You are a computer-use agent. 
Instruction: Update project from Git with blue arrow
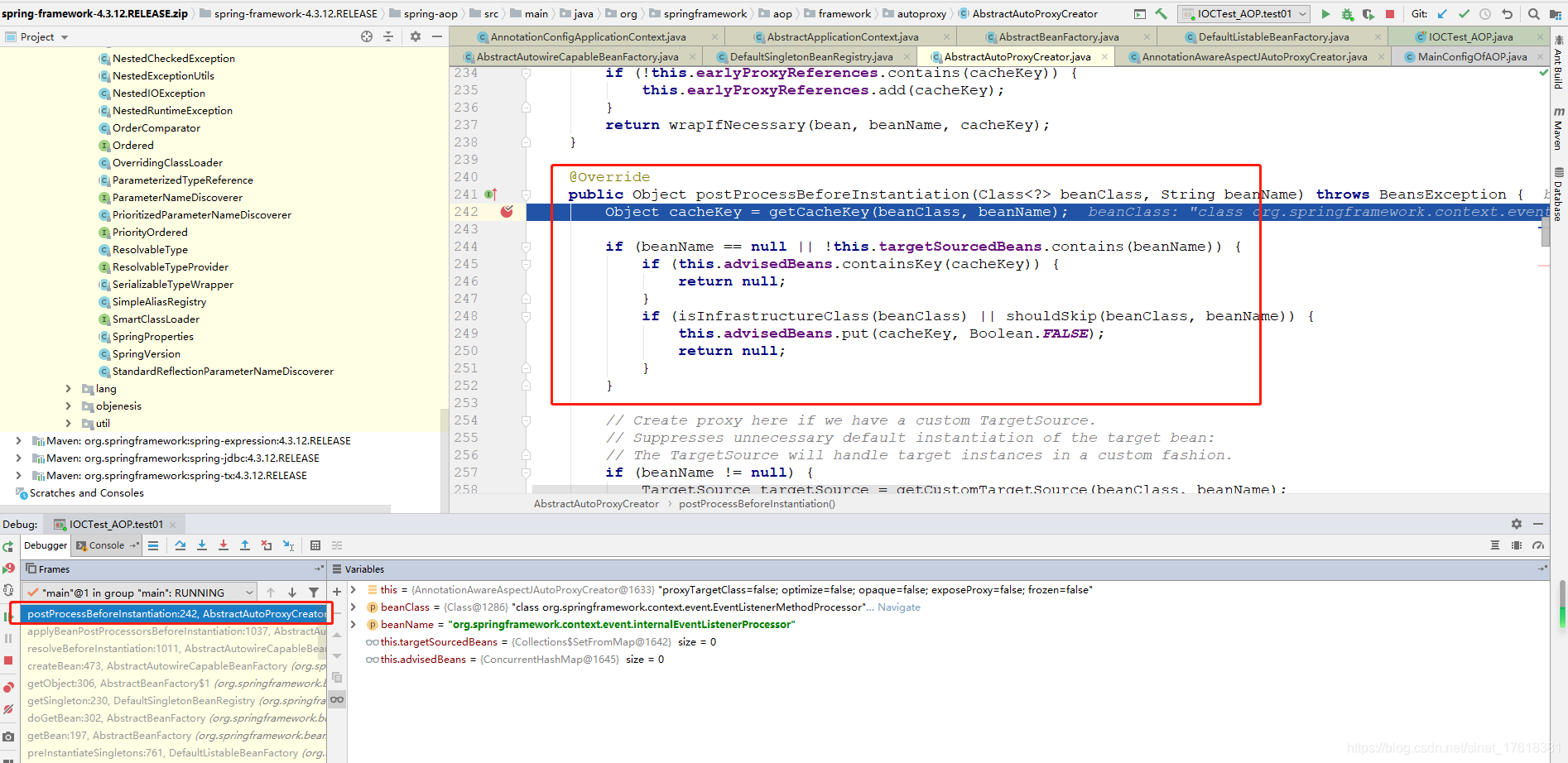tap(1442, 14)
